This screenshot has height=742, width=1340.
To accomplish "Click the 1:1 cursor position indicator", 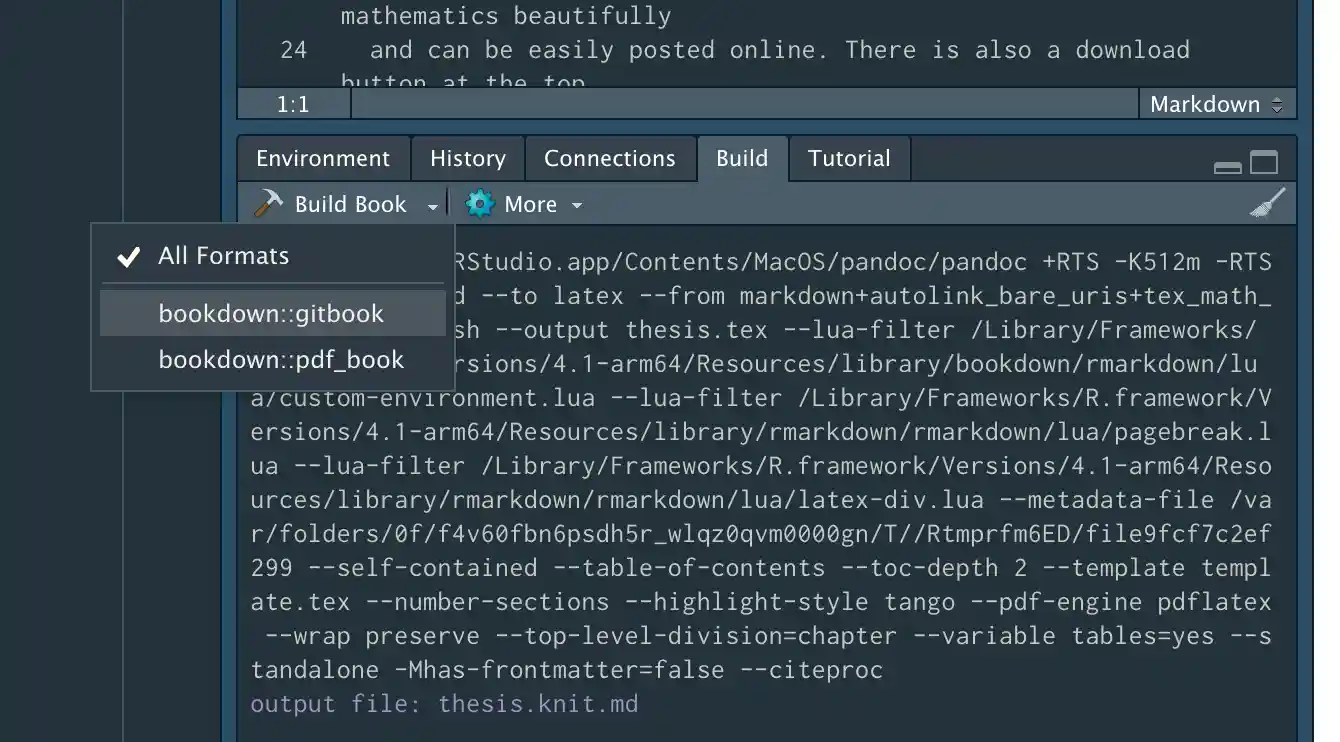I will click(x=293, y=104).
